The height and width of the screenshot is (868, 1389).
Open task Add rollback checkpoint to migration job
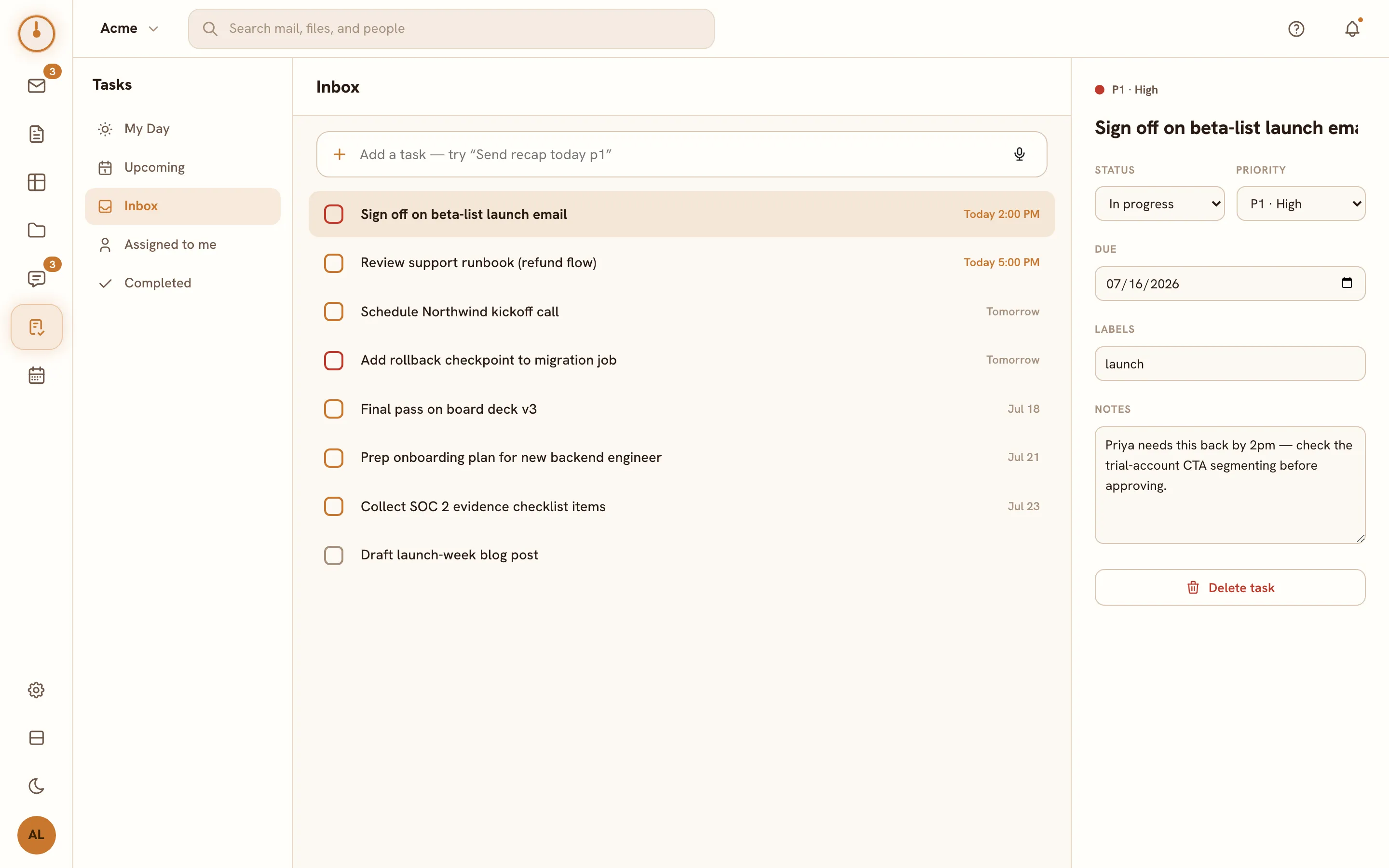[x=682, y=361]
